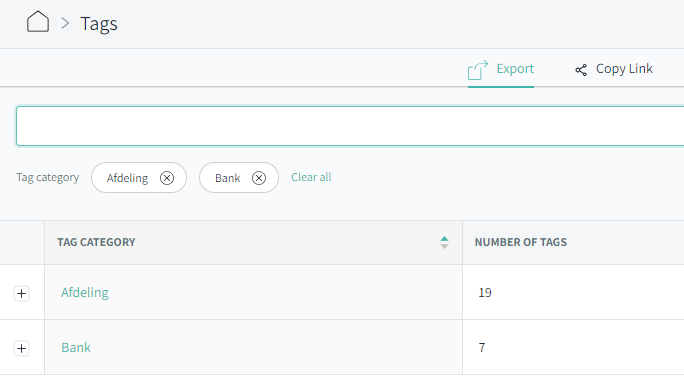This screenshot has height=386, width=684.
Task: Clear all tag category filters
Action: click(311, 177)
